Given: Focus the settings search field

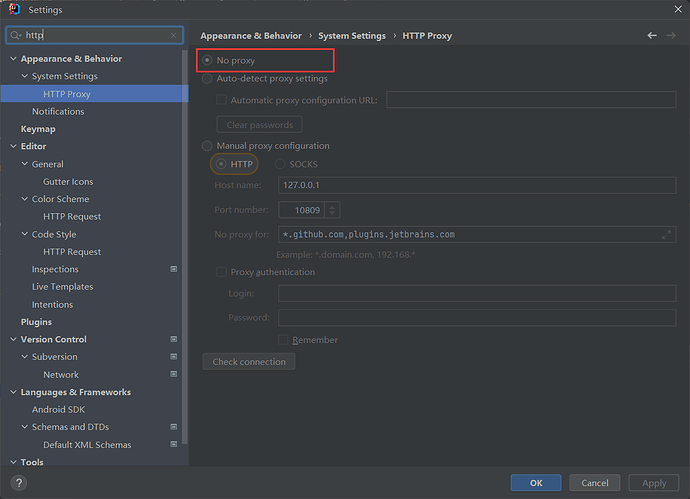Looking at the screenshot, I should click(x=95, y=35).
